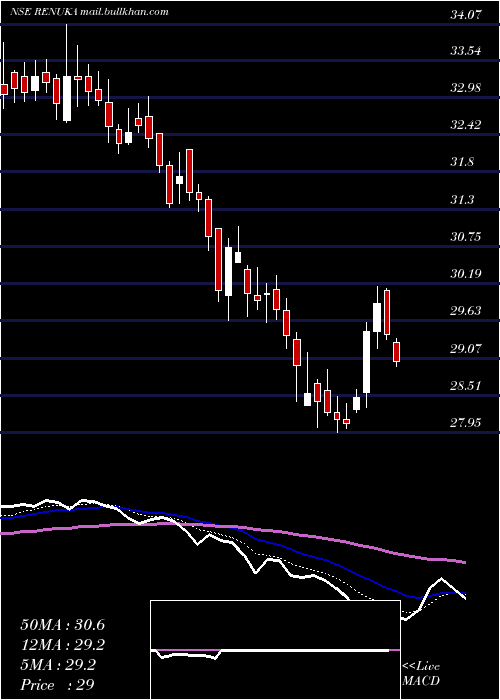Click the 28.51 price axis label
The image size is (500, 700).
[x=466, y=385]
